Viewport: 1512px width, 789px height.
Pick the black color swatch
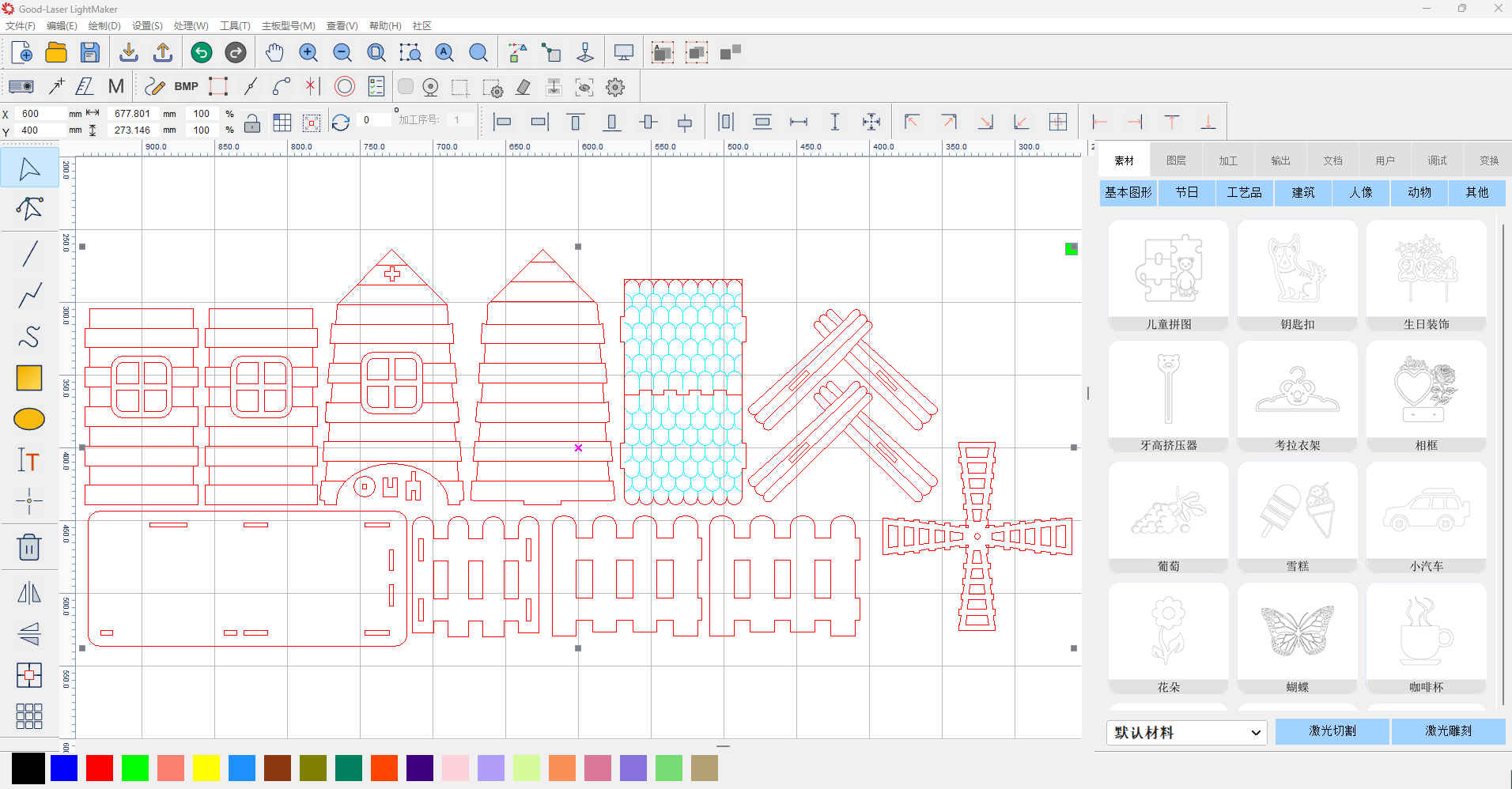(28, 768)
